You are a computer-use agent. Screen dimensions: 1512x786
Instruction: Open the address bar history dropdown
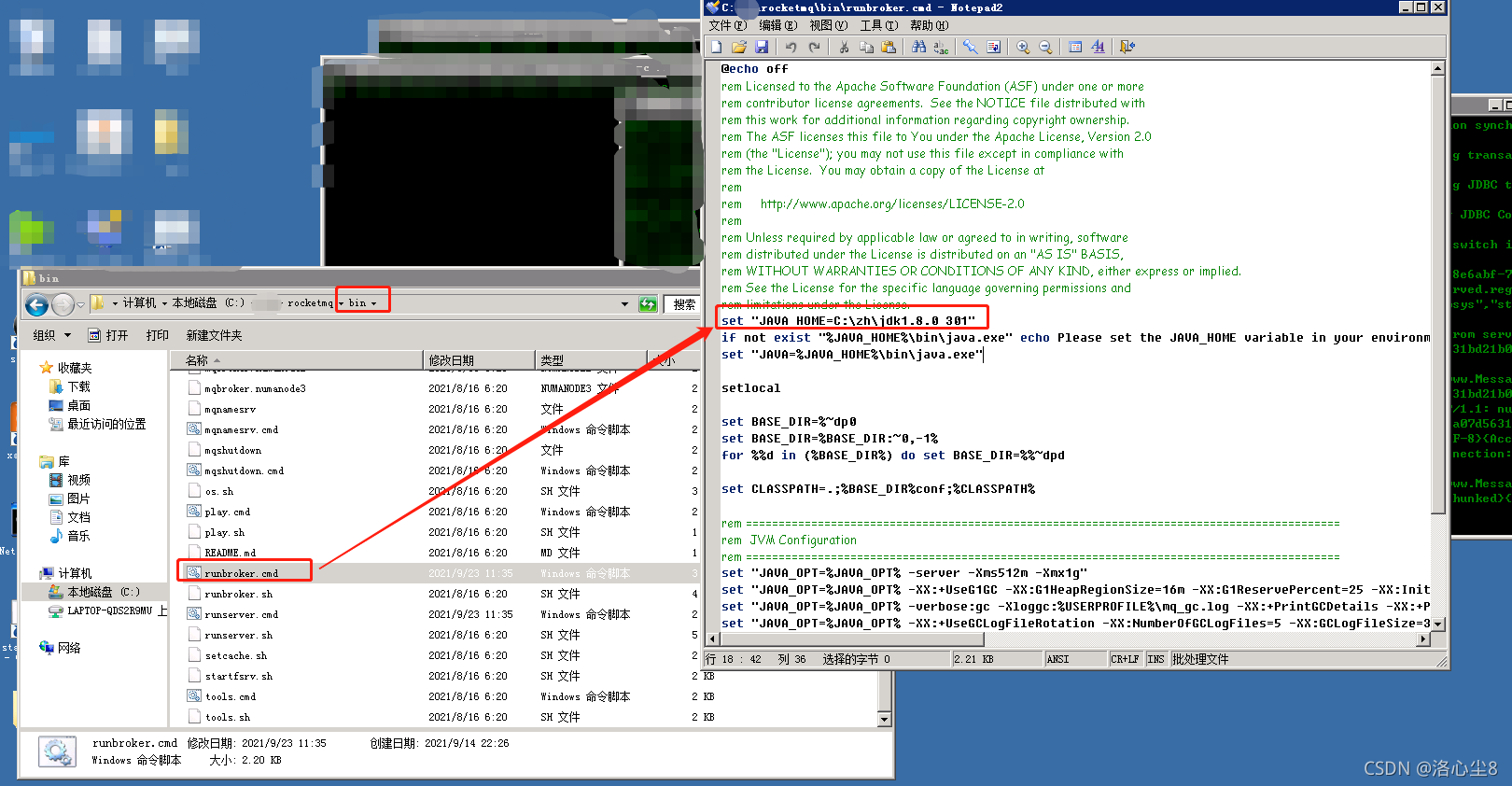[624, 304]
